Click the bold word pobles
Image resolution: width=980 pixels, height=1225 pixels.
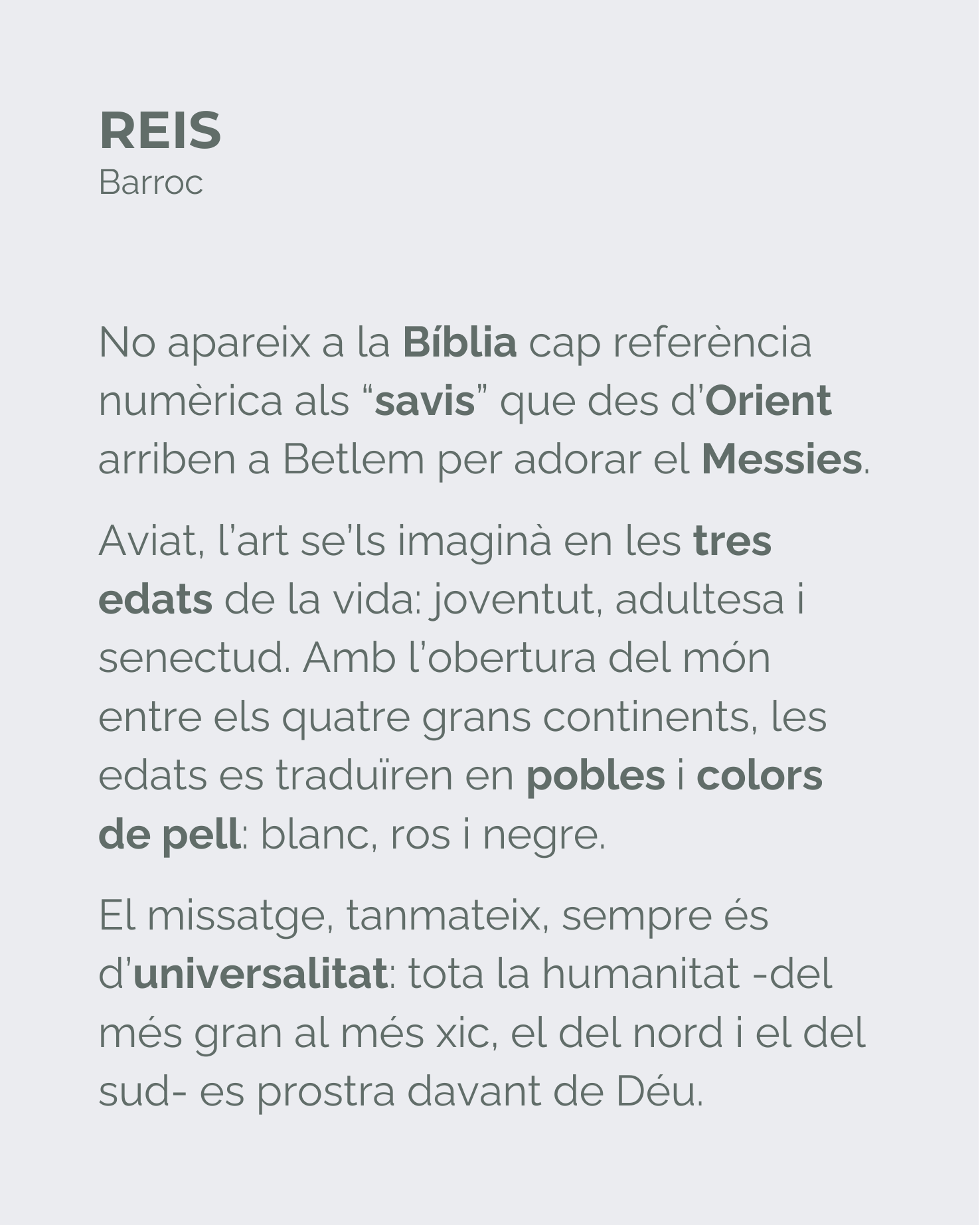[x=596, y=776]
